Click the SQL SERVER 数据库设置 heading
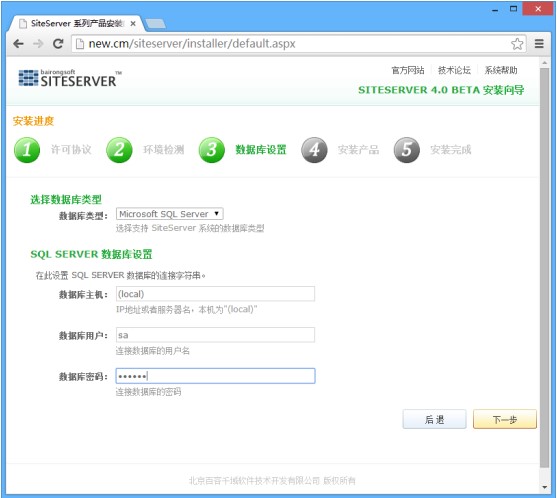This screenshot has height=498, width=557. click(x=91, y=254)
